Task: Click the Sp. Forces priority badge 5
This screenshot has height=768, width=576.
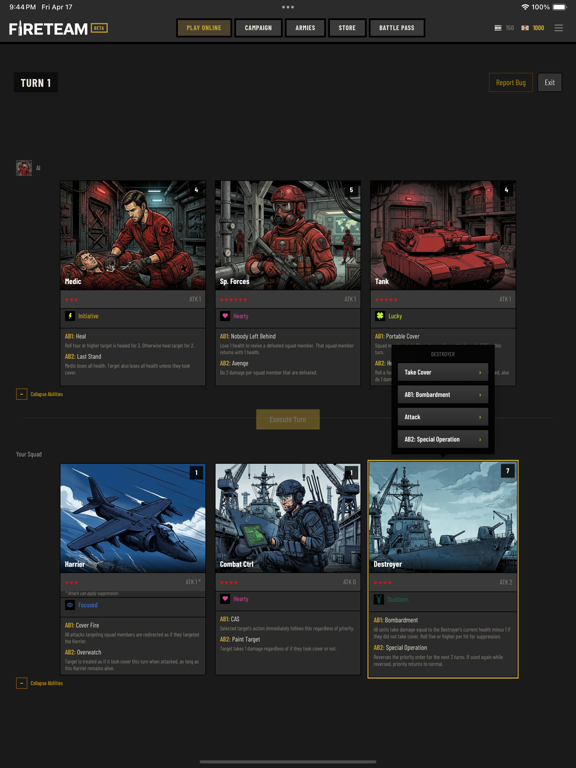Action: coord(351,190)
